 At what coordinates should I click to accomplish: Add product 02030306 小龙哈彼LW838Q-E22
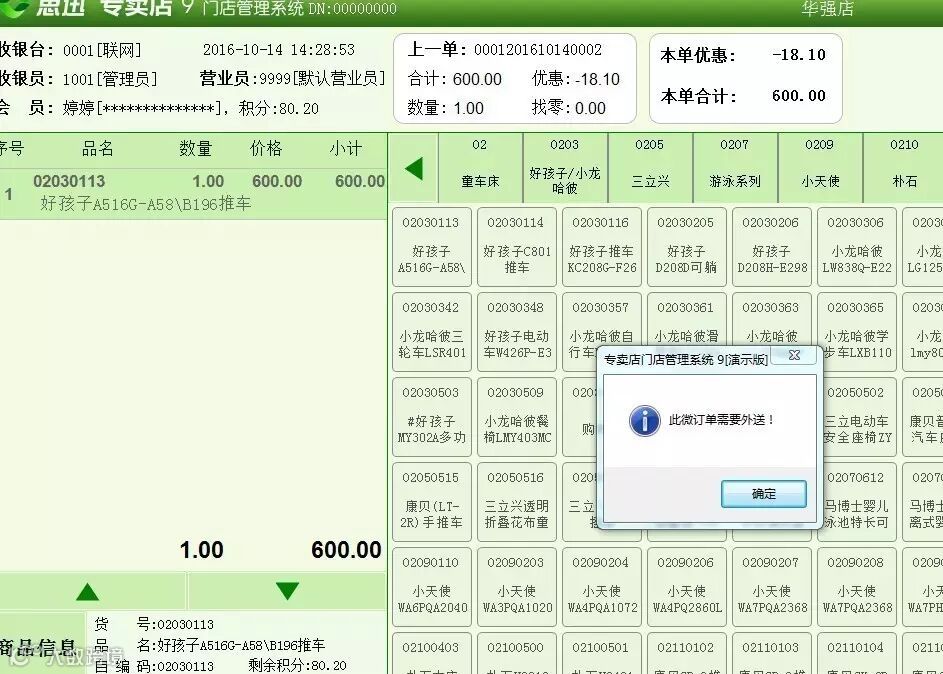(x=856, y=247)
